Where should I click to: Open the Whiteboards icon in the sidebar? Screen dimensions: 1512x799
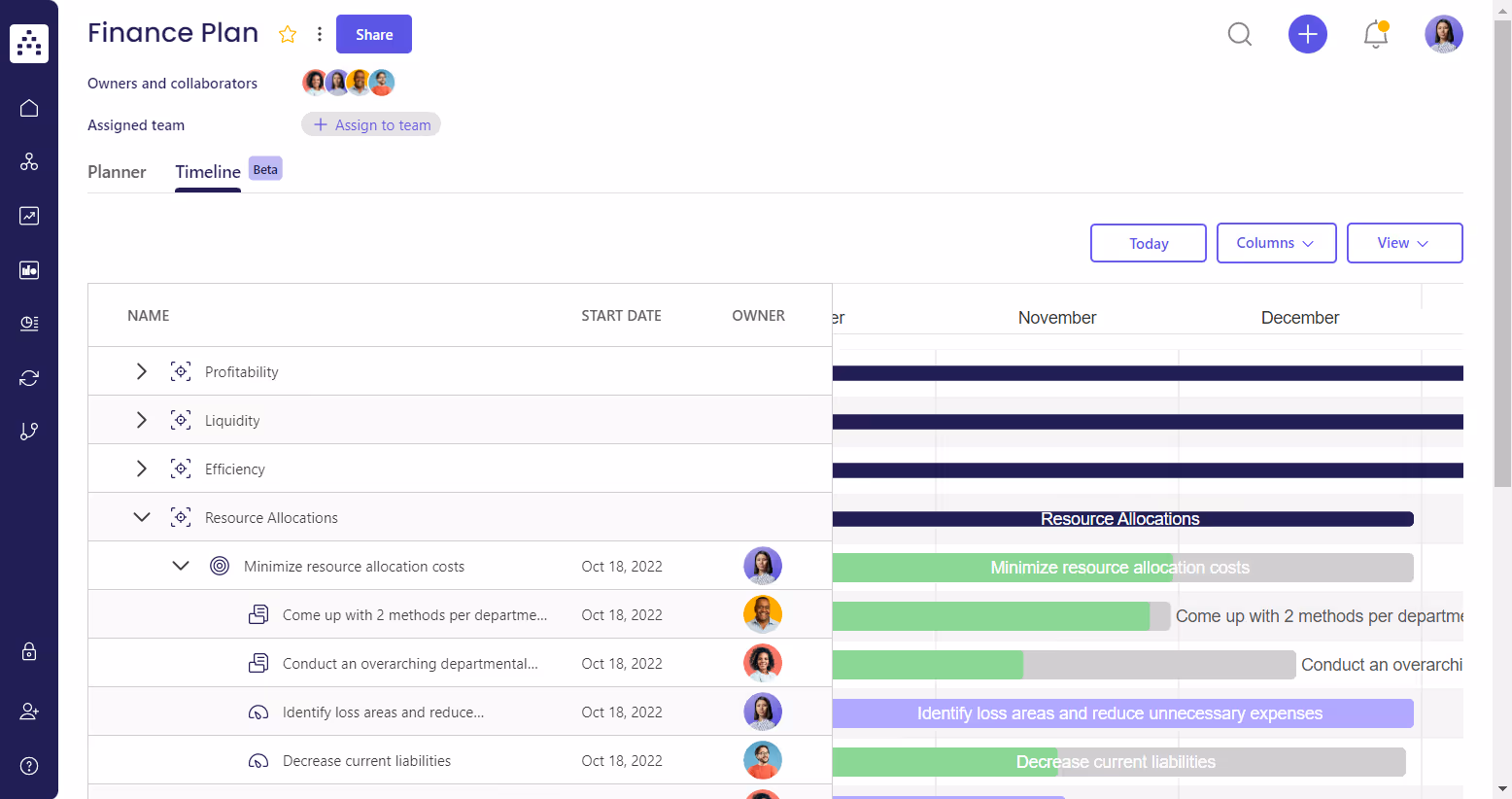click(28, 431)
